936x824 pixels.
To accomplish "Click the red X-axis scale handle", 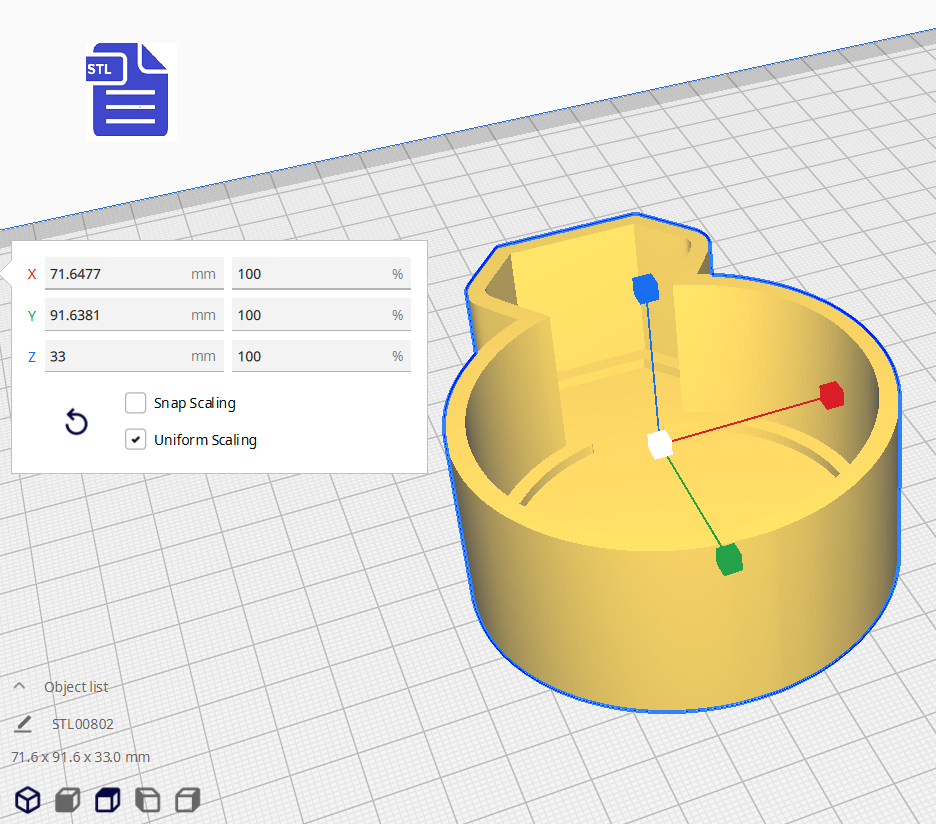I will click(x=831, y=395).
